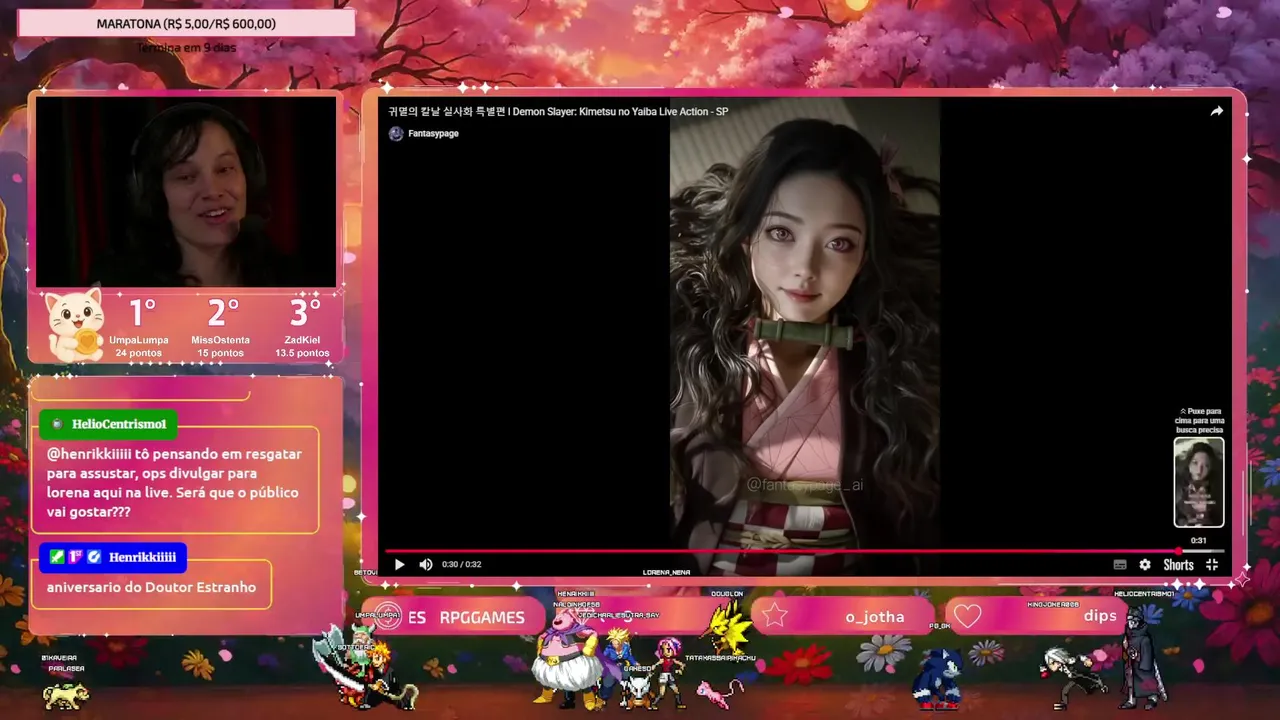This screenshot has height=720, width=1280.
Task: Click the target icon left of RPGGAMES
Action: tap(388, 617)
